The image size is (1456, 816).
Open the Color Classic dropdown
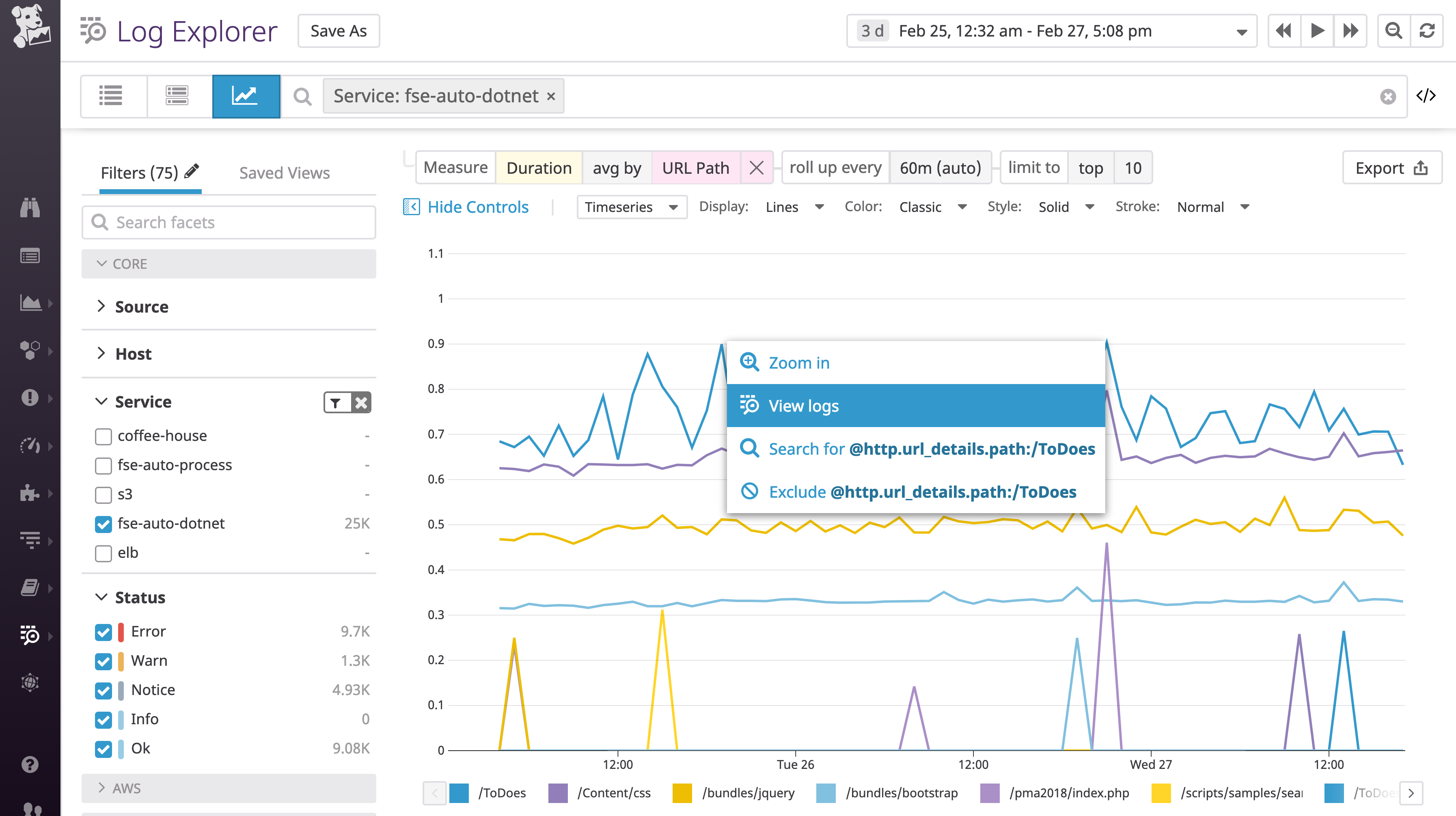click(933, 207)
